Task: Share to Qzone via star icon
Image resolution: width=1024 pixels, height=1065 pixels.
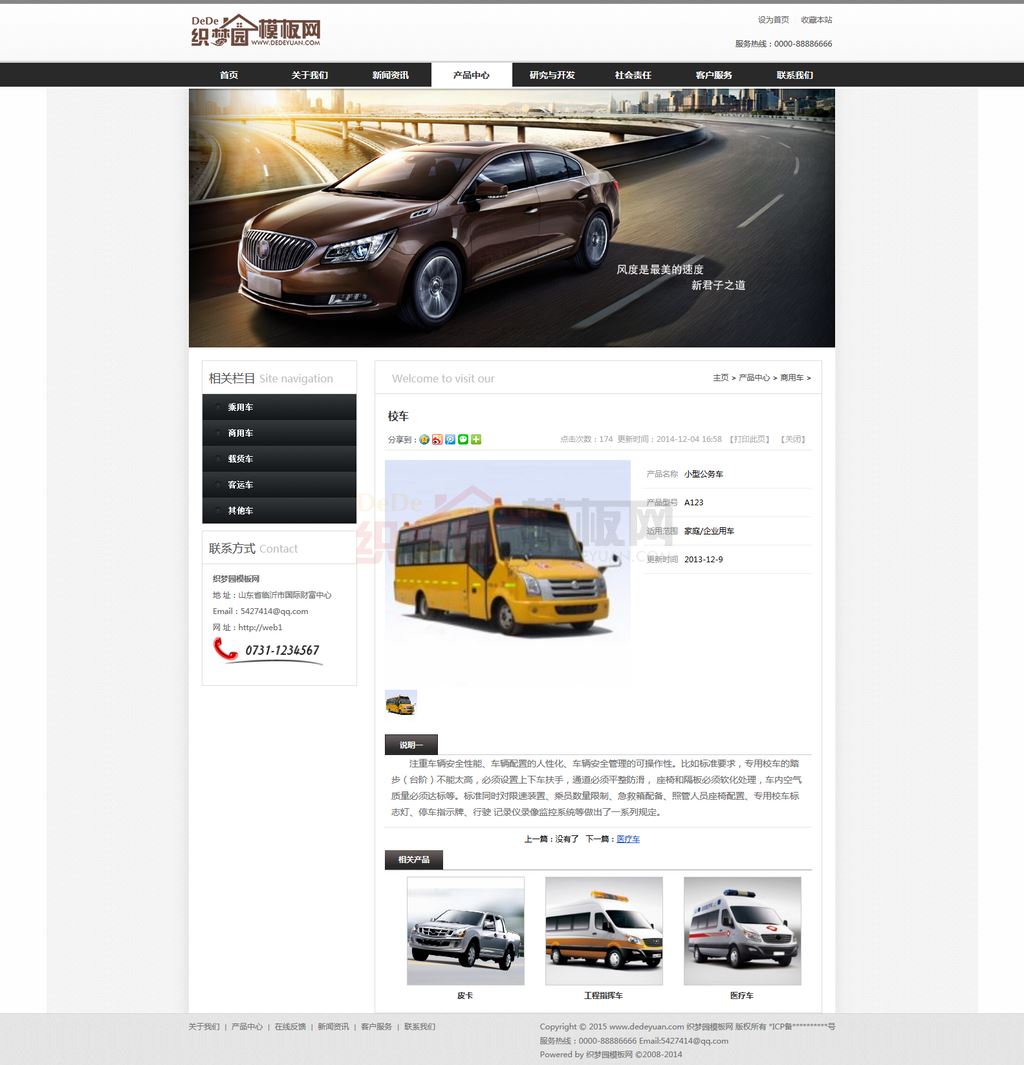Action: click(x=424, y=439)
